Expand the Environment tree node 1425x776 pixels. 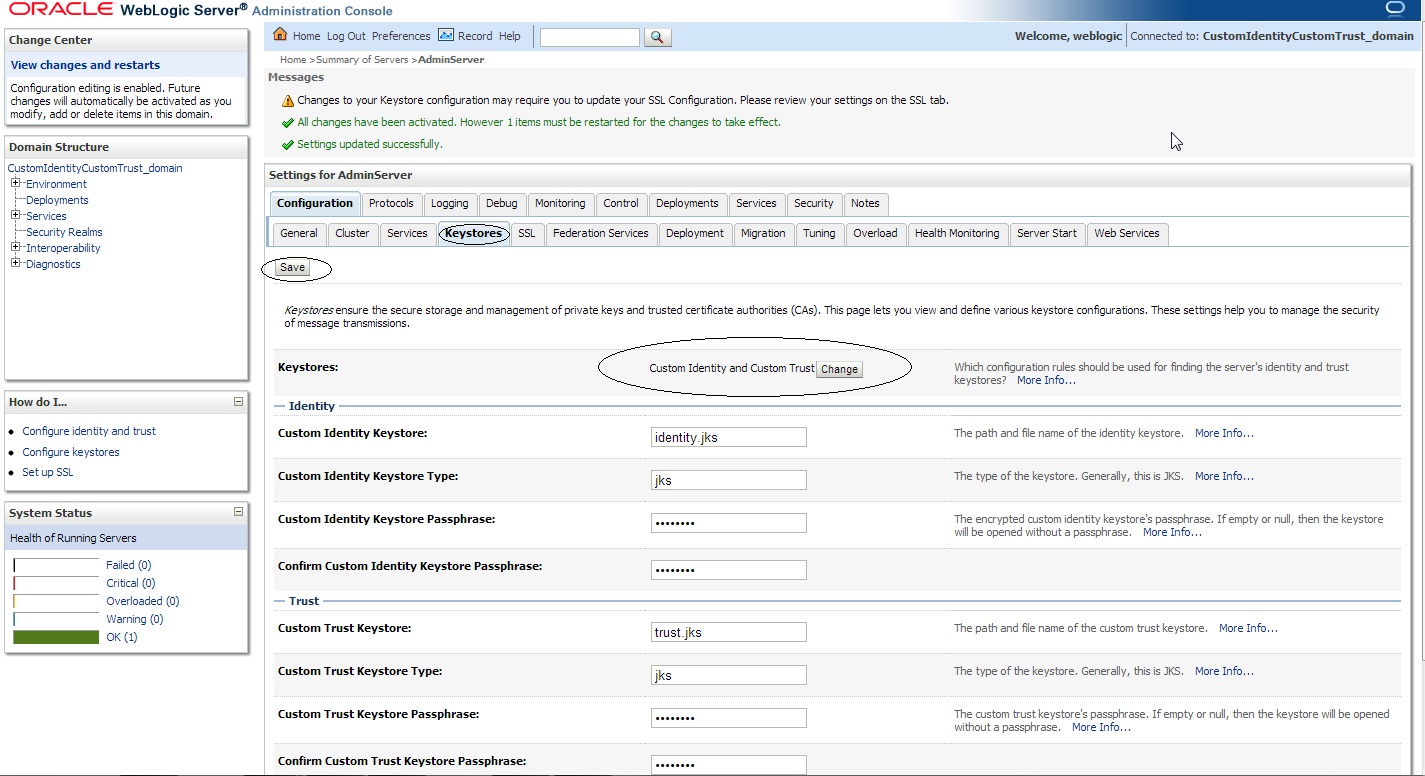click(x=16, y=184)
